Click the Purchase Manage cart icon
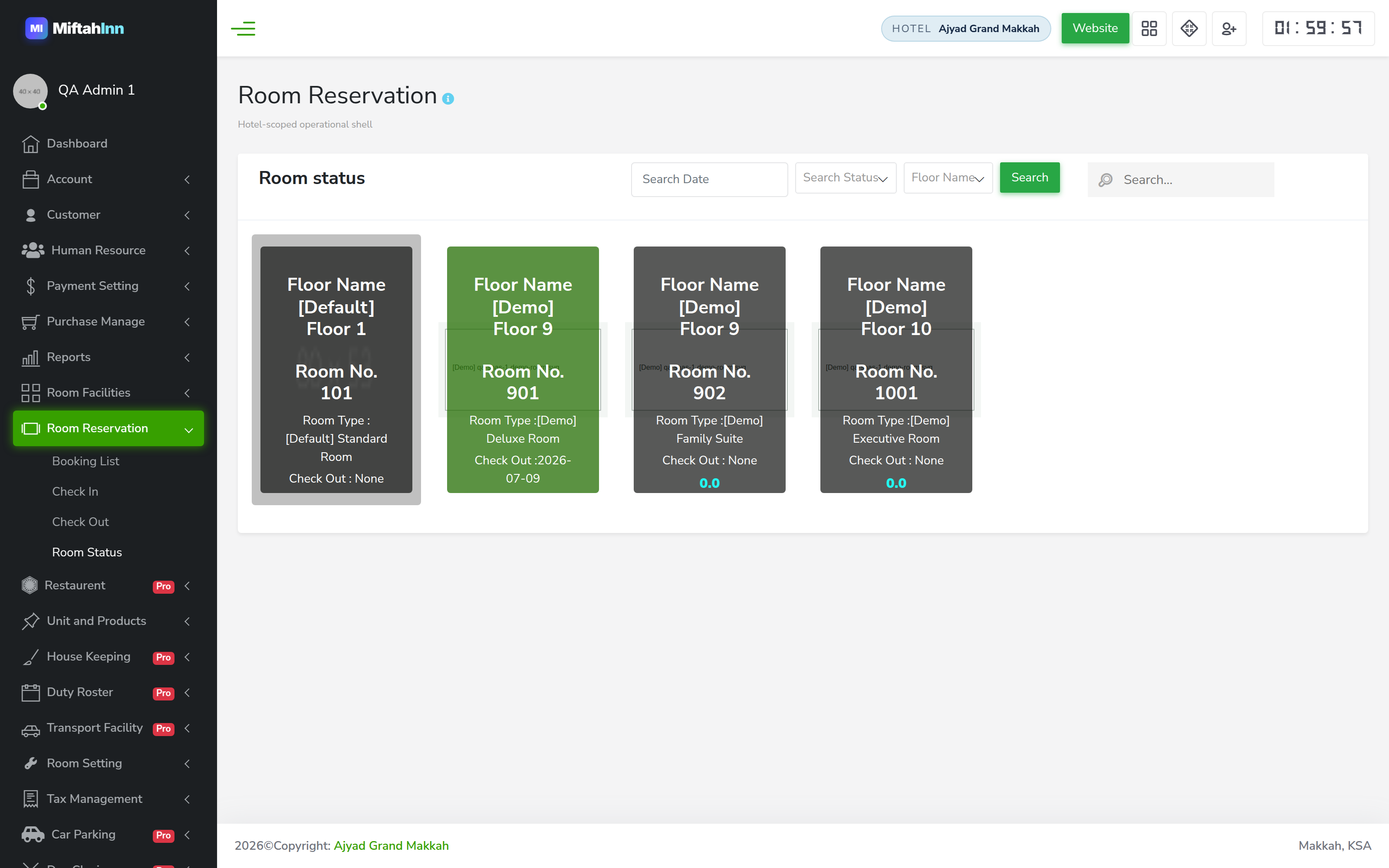Image resolution: width=1389 pixels, height=868 pixels. tap(30, 322)
